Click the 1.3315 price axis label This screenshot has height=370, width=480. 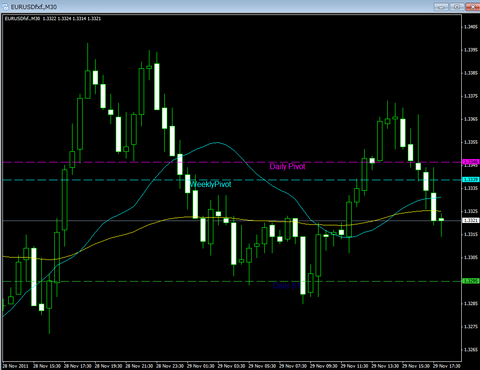pyautogui.click(x=471, y=234)
